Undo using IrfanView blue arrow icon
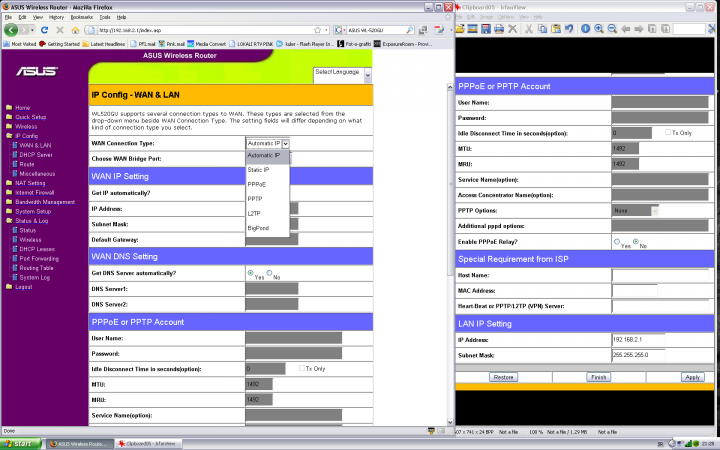This screenshot has height=450, width=720. click(x=569, y=29)
